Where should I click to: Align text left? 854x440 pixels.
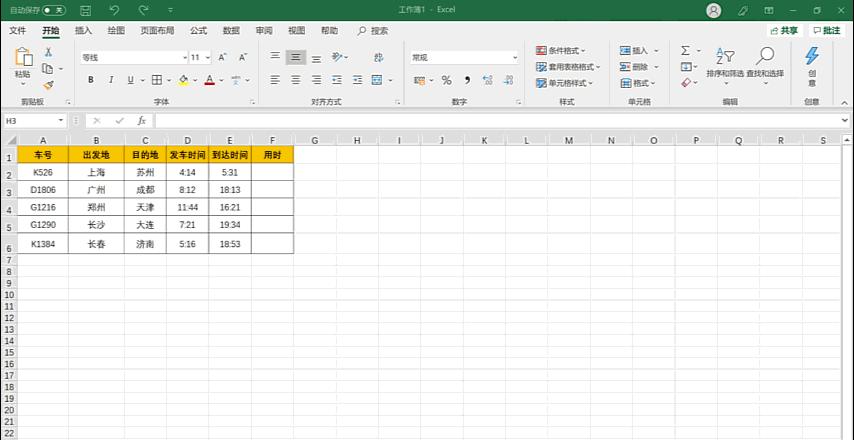[275, 80]
